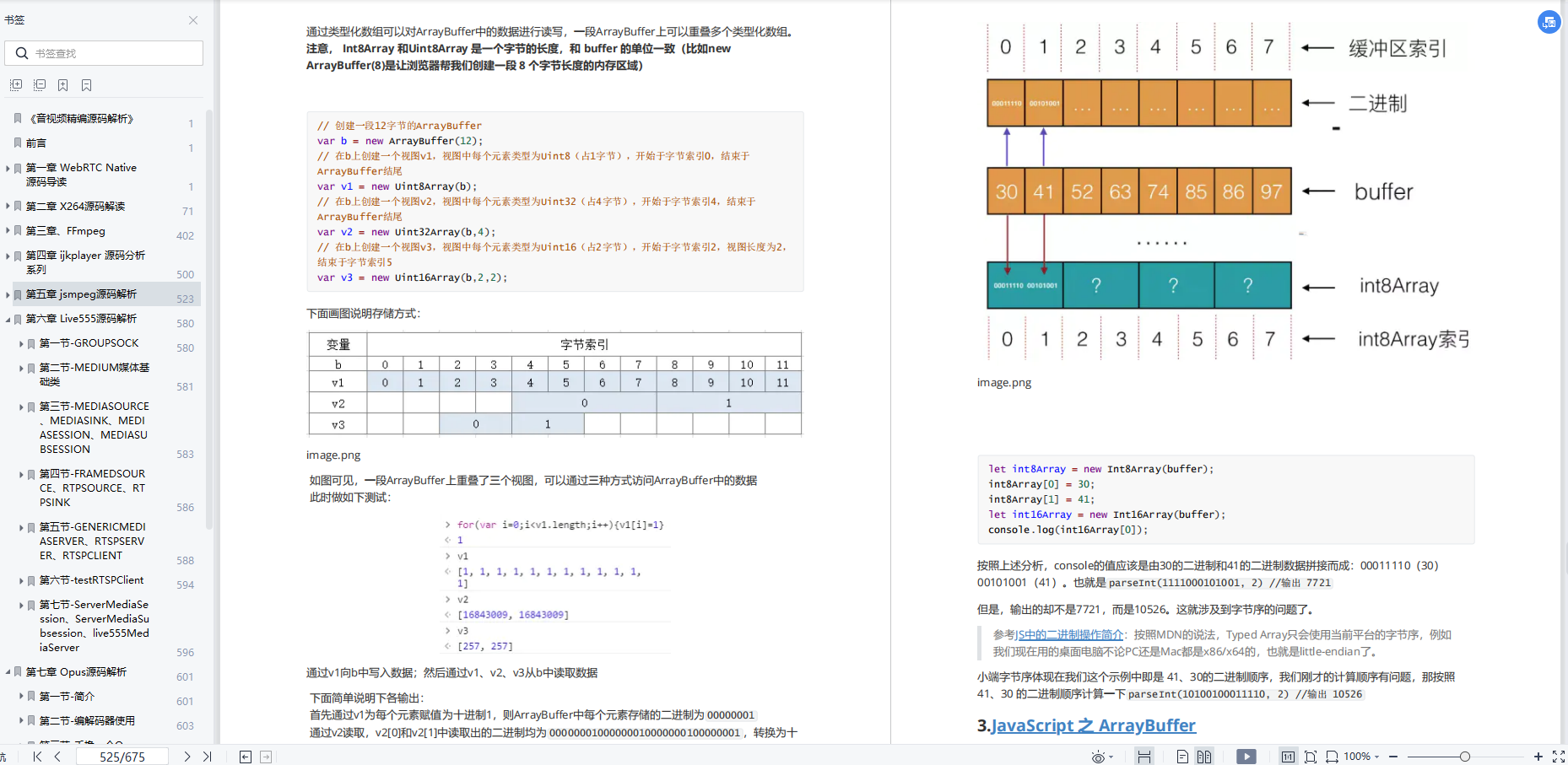This screenshot has width=1568, height=765.
Task: Fit page width icon
Action: (1332, 757)
